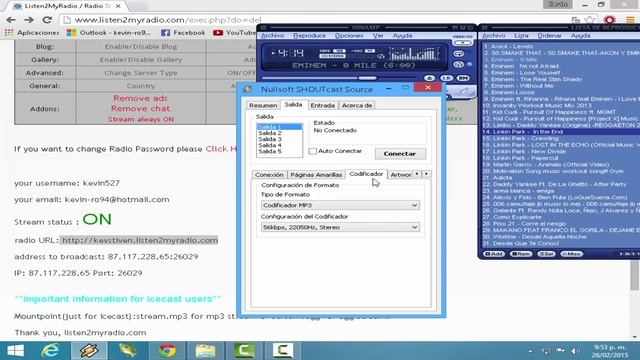Open the playlist Lista menu
The width and height of the screenshot is (640, 360).
(x=521, y=36)
